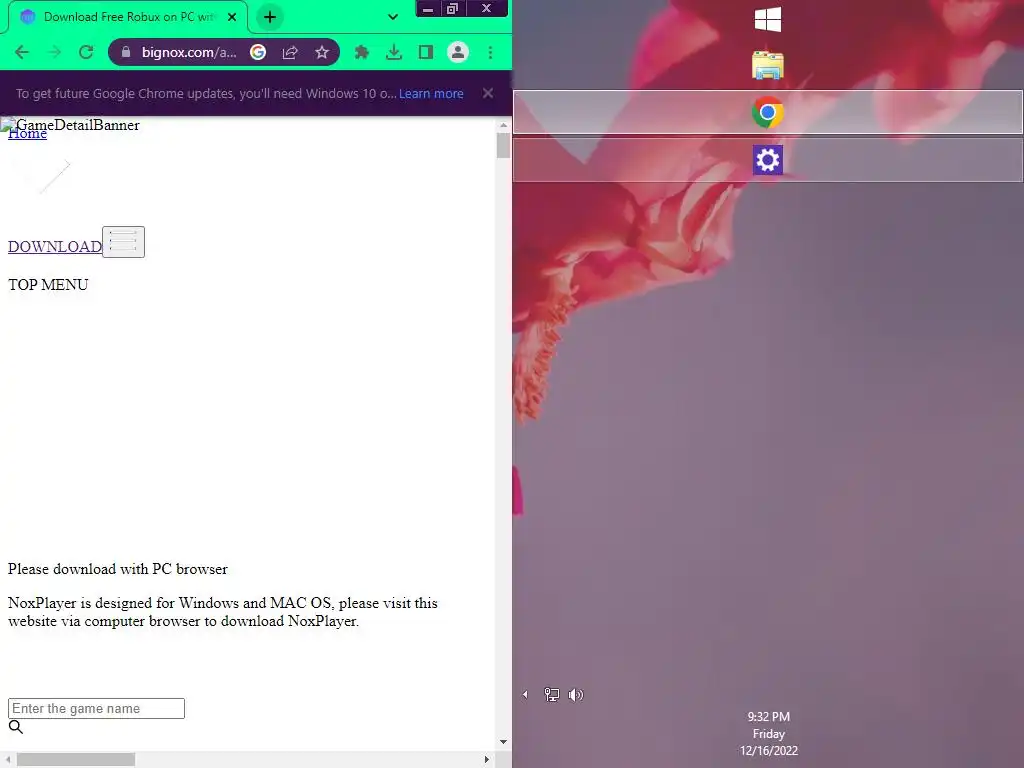Select the Chrome taskbar icon
The height and width of the screenshot is (768, 1024).
(767, 113)
